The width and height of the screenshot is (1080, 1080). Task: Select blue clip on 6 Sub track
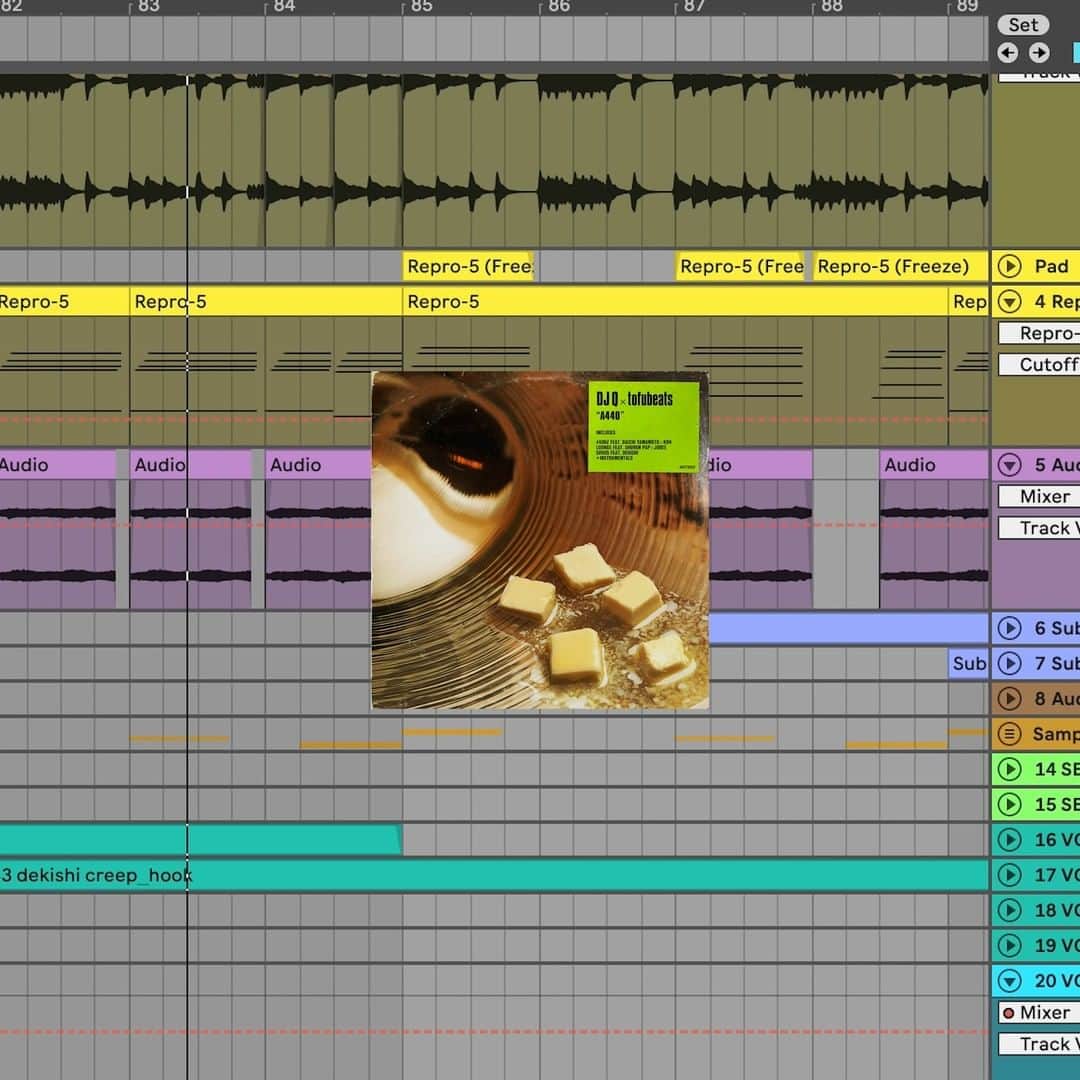[848, 628]
